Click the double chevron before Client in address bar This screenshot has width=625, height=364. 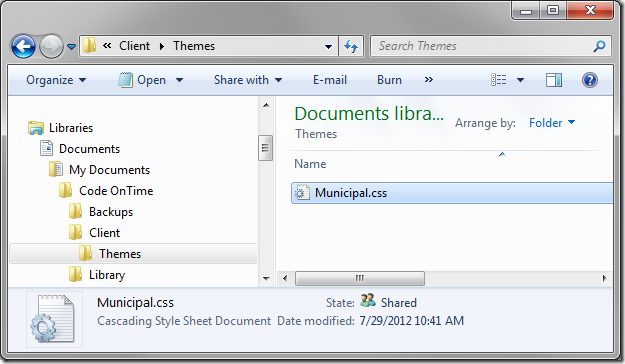click(x=107, y=46)
